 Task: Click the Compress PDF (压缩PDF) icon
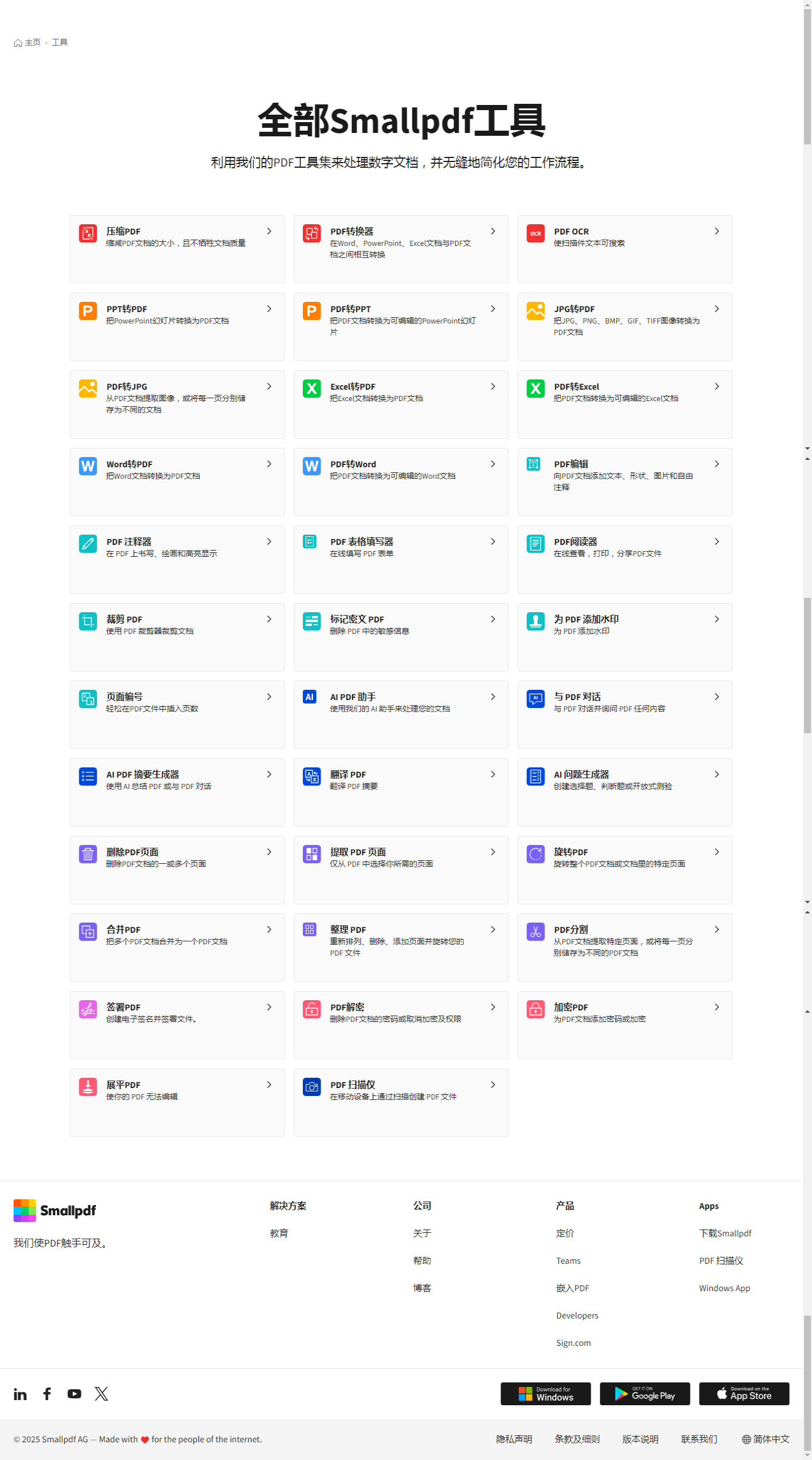(x=88, y=233)
